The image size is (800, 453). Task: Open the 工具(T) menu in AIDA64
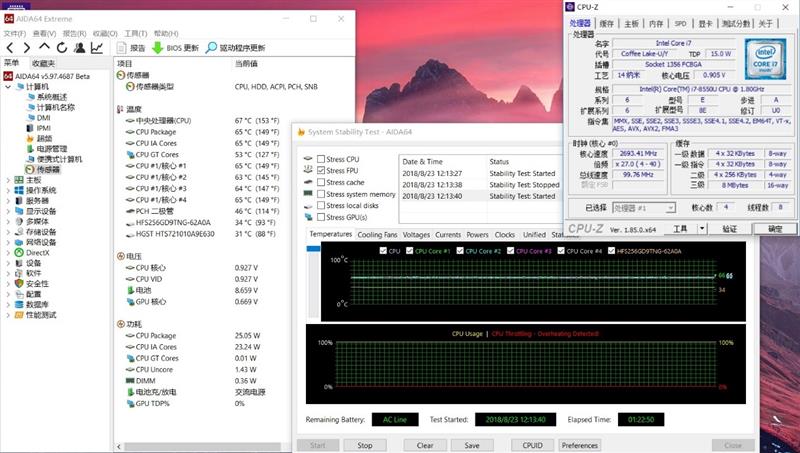click(136, 33)
